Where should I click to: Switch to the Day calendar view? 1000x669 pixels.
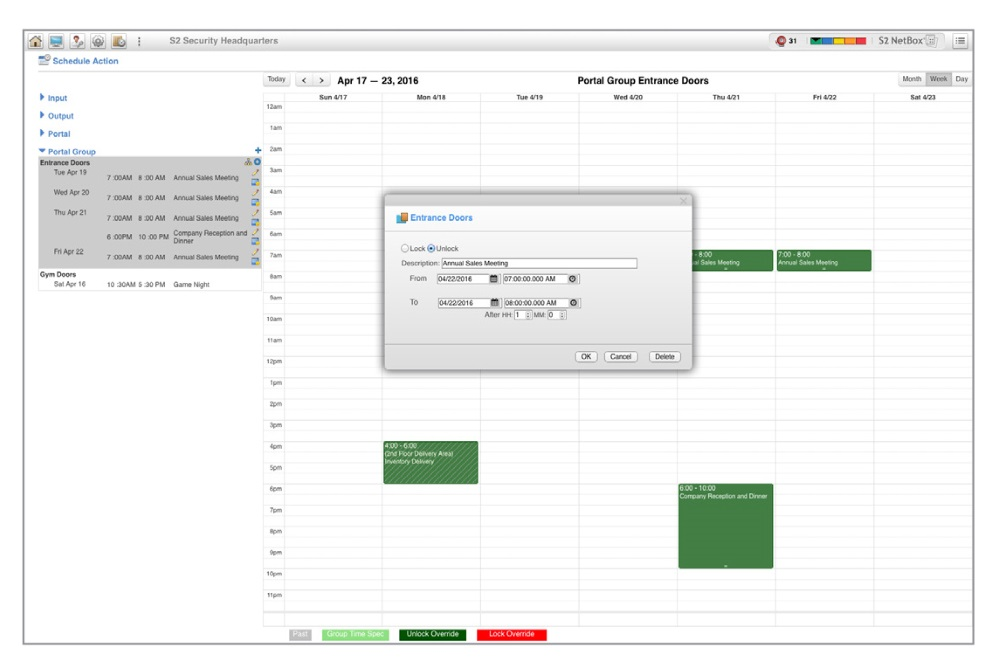[x=961, y=76]
